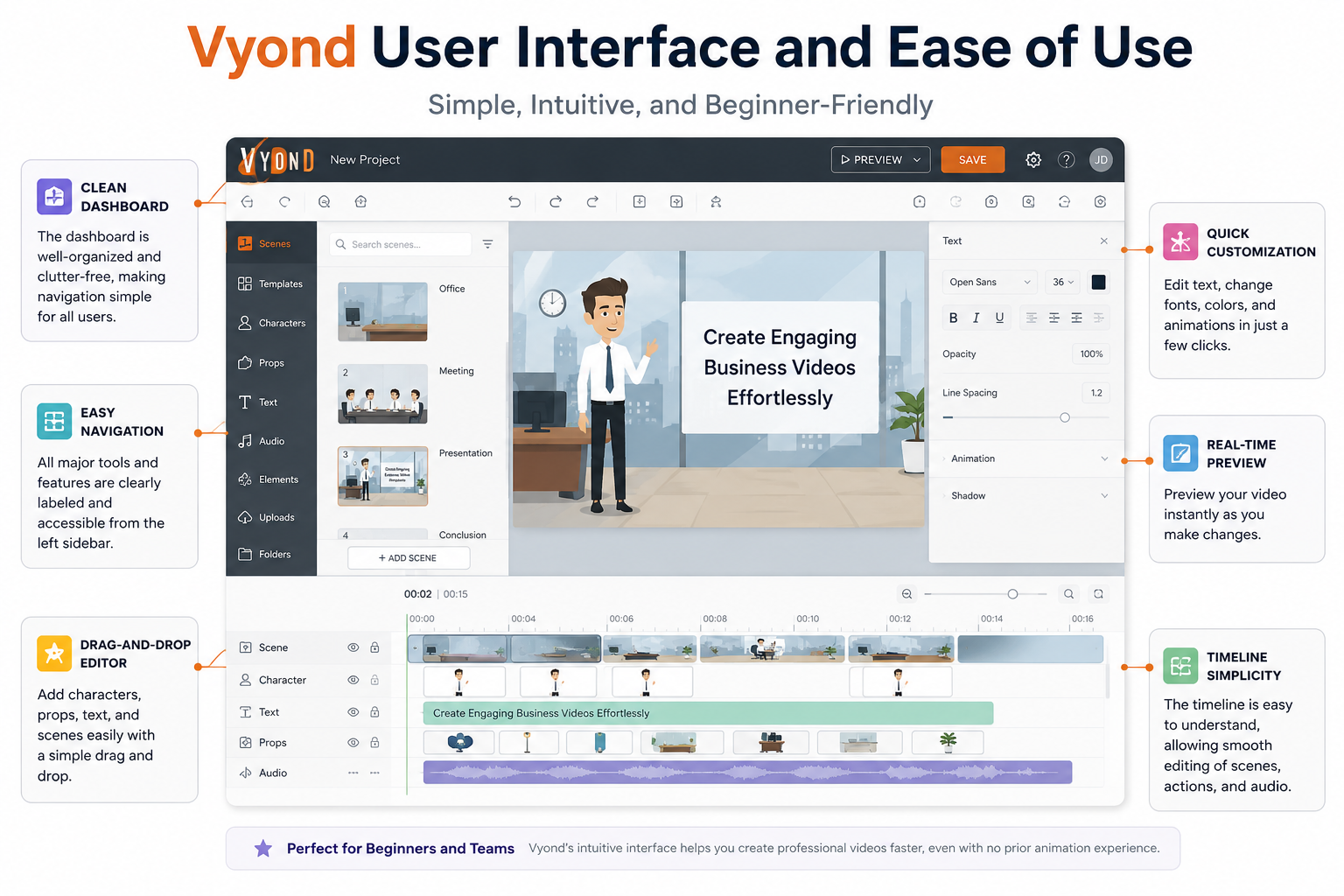Click the Line Spacing 1.2 value field

1096,393
